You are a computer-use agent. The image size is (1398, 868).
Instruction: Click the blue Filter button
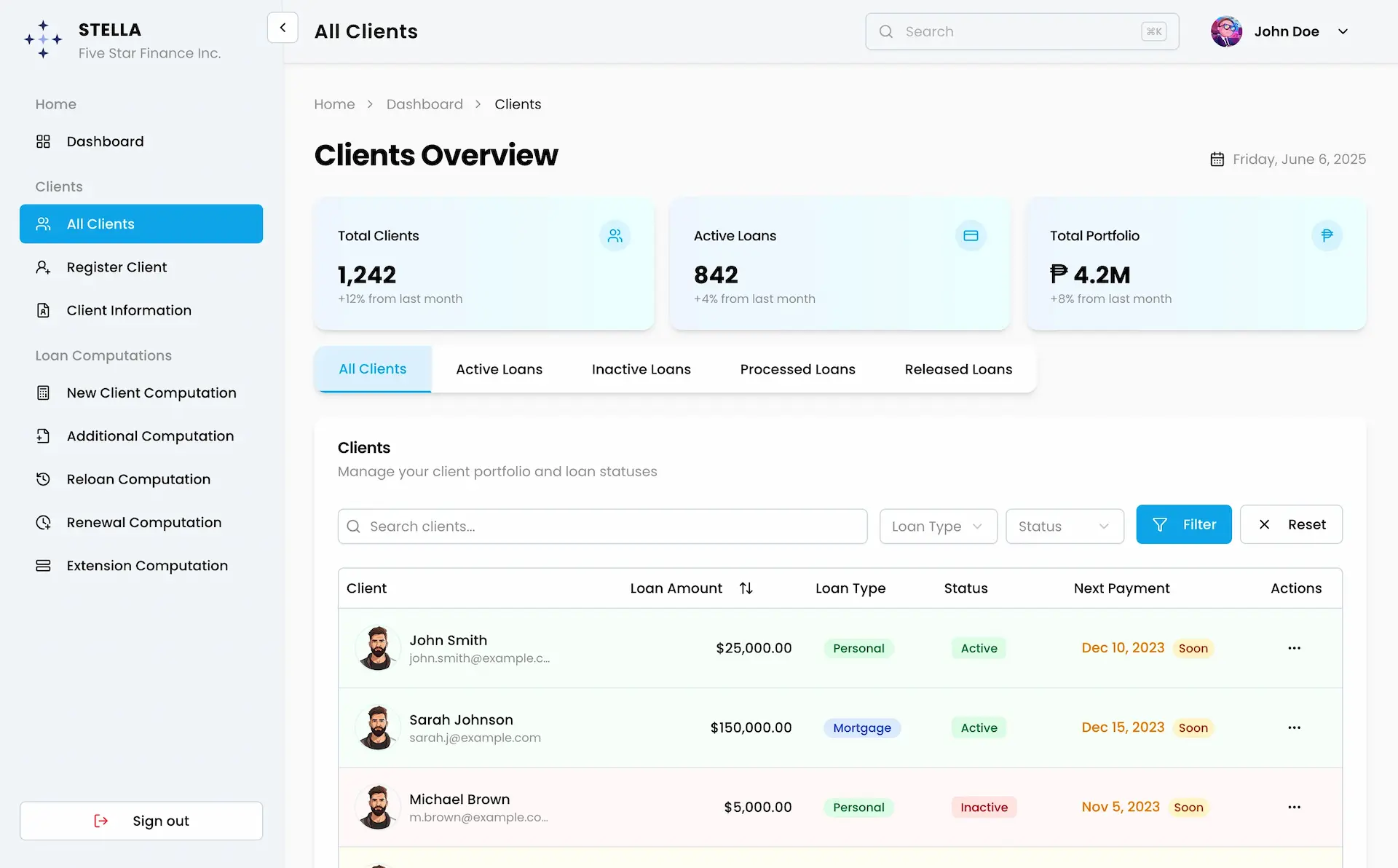(1184, 524)
